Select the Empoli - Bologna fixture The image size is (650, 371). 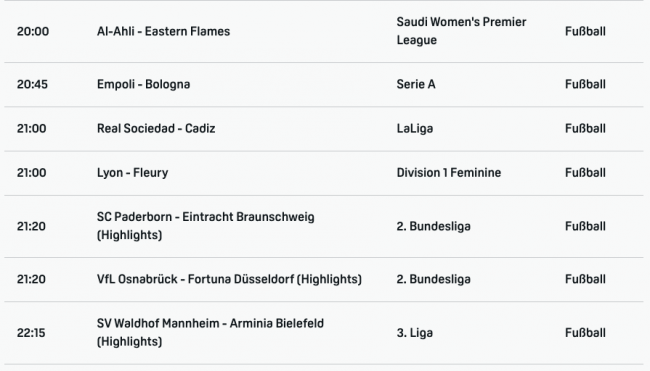coord(143,85)
